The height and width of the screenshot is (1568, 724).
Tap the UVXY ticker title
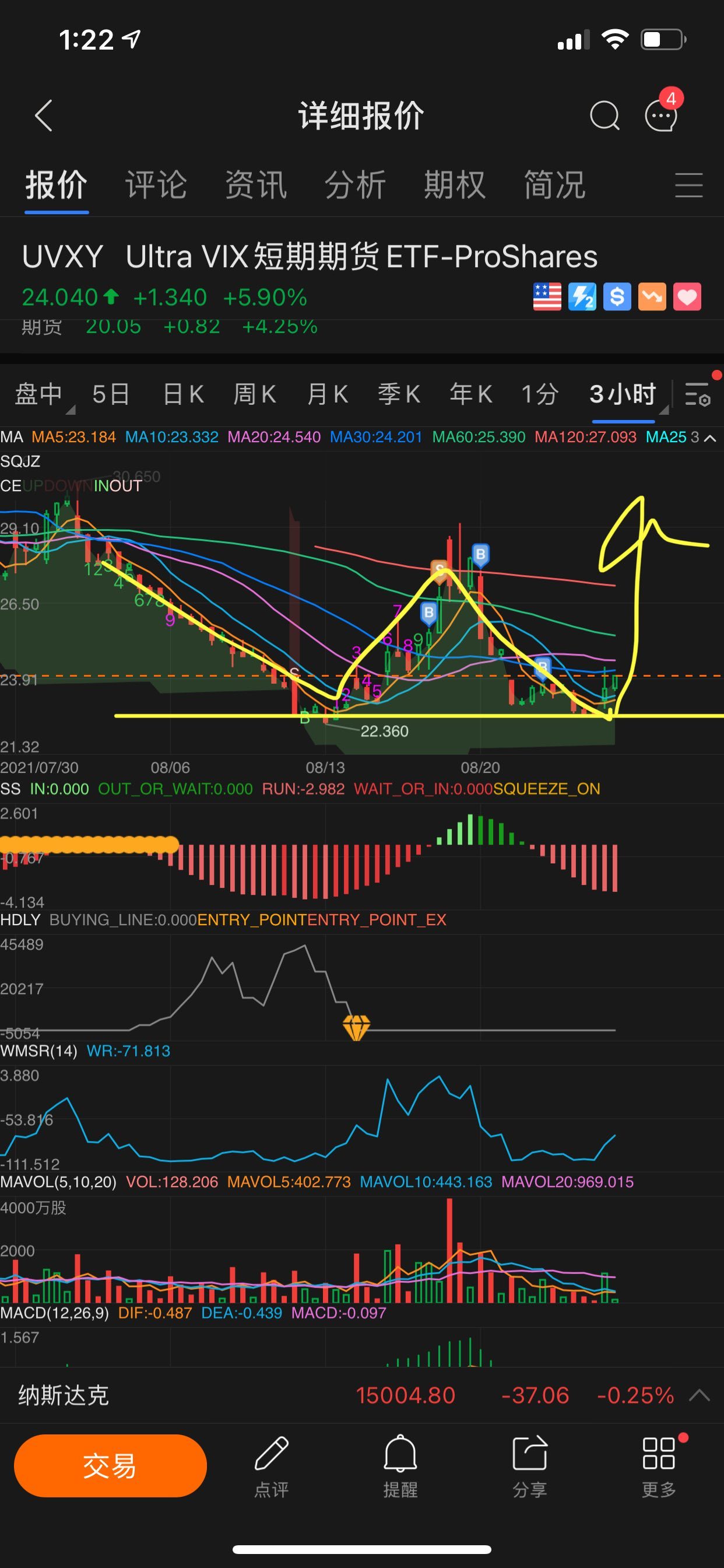tap(62, 257)
